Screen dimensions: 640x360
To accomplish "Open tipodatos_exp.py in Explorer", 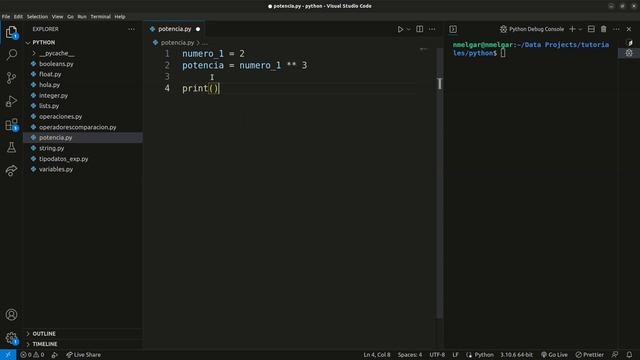I will pos(63,159).
